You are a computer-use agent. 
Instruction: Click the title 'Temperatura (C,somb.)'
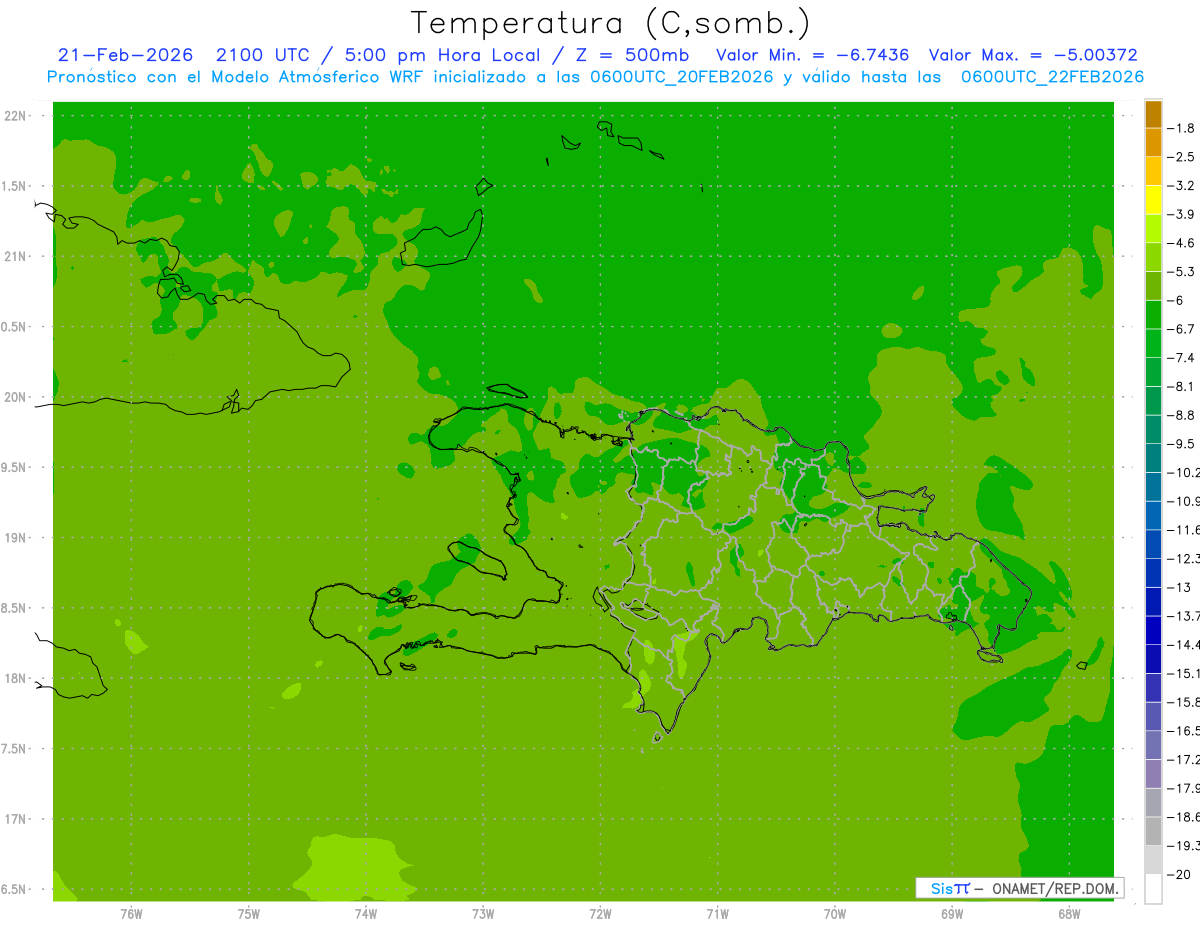pyautogui.click(x=611, y=23)
